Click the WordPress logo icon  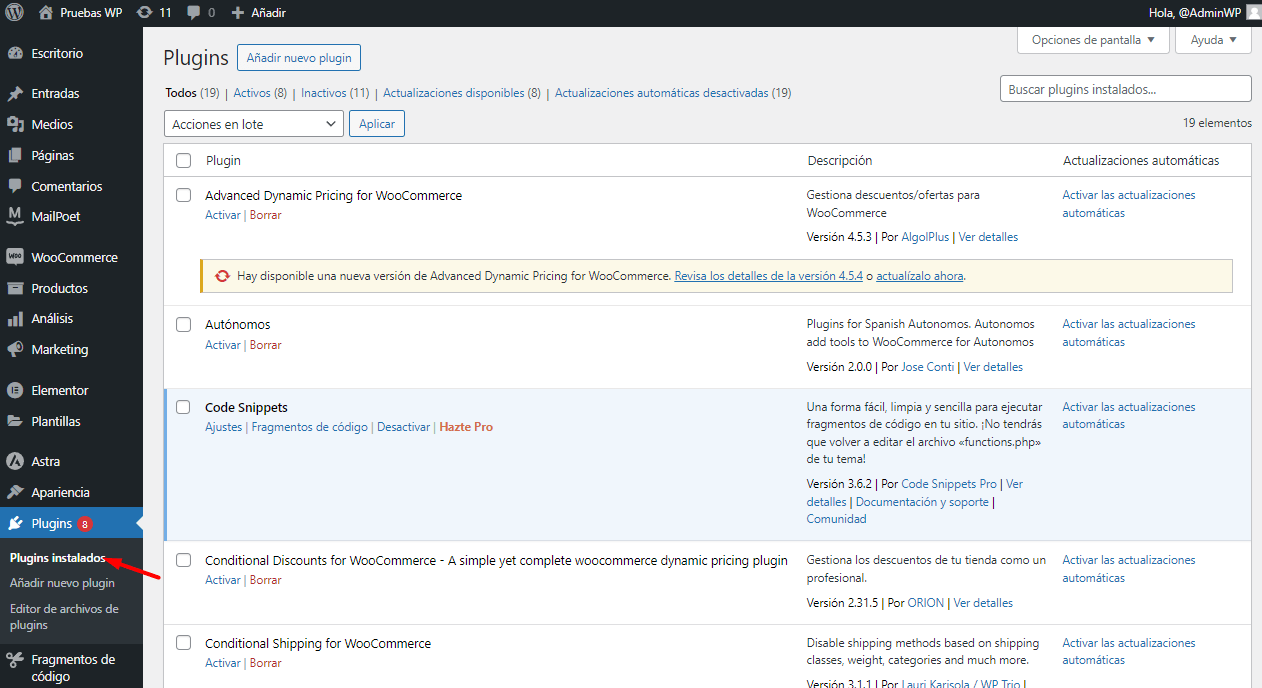coord(15,12)
